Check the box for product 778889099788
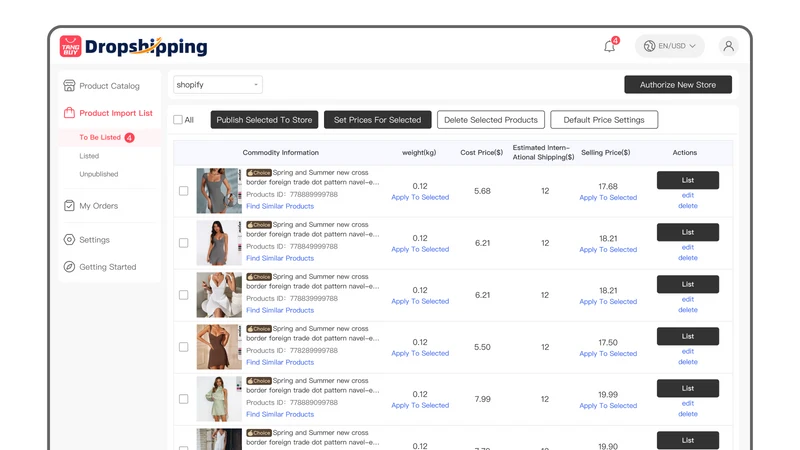800x450 pixels. point(184,399)
